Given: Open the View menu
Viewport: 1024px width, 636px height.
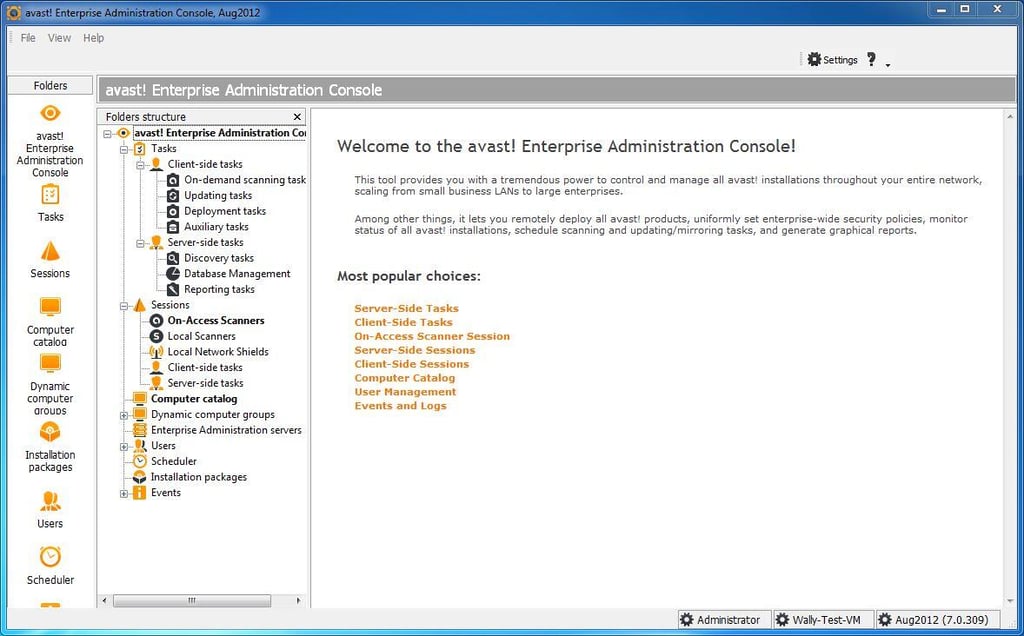Looking at the screenshot, I should click(59, 38).
